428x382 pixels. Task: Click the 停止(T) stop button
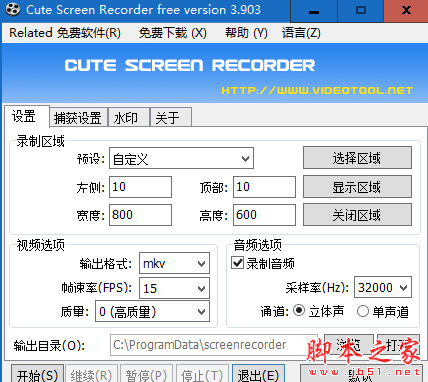click(x=202, y=374)
